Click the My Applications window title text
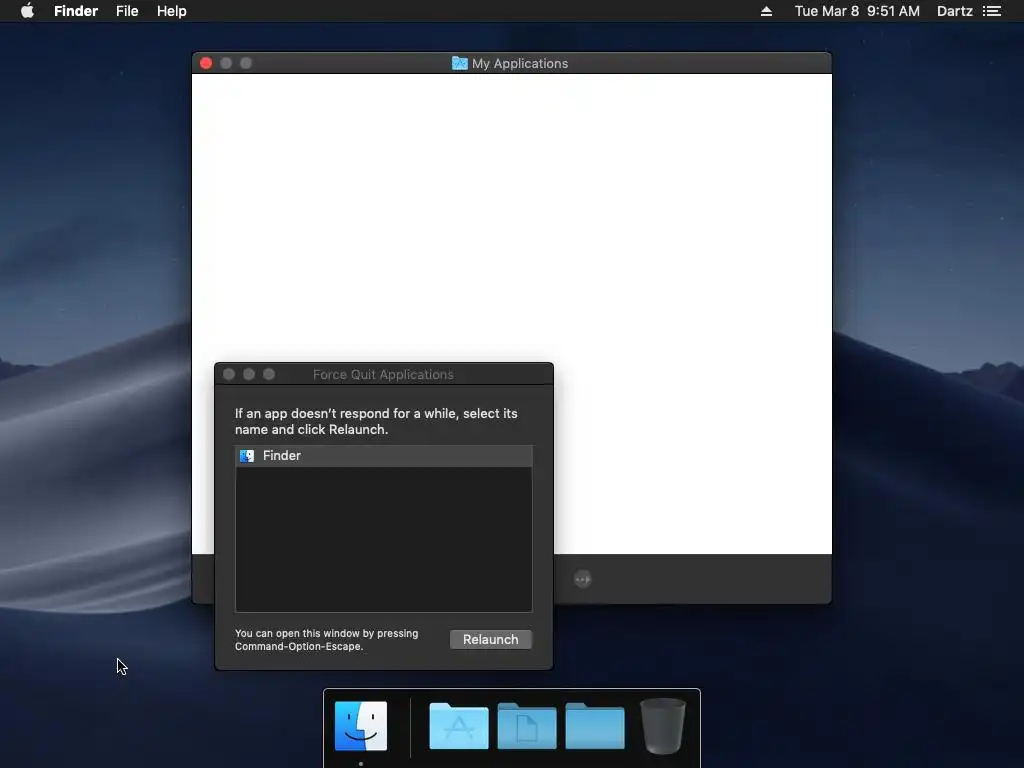This screenshot has height=768, width=1024. (520, 63)
